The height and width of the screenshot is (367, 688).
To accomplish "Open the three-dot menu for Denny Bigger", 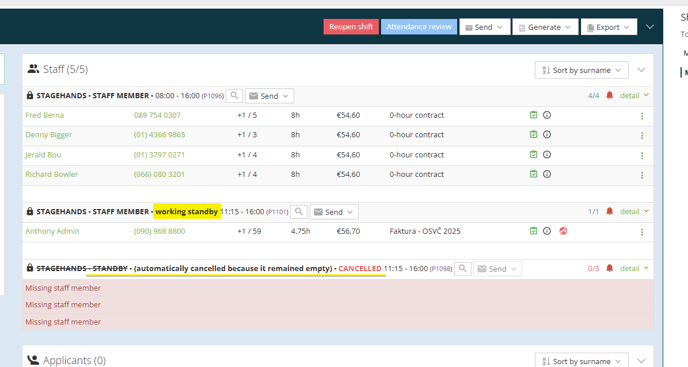I will click(642, 136).
